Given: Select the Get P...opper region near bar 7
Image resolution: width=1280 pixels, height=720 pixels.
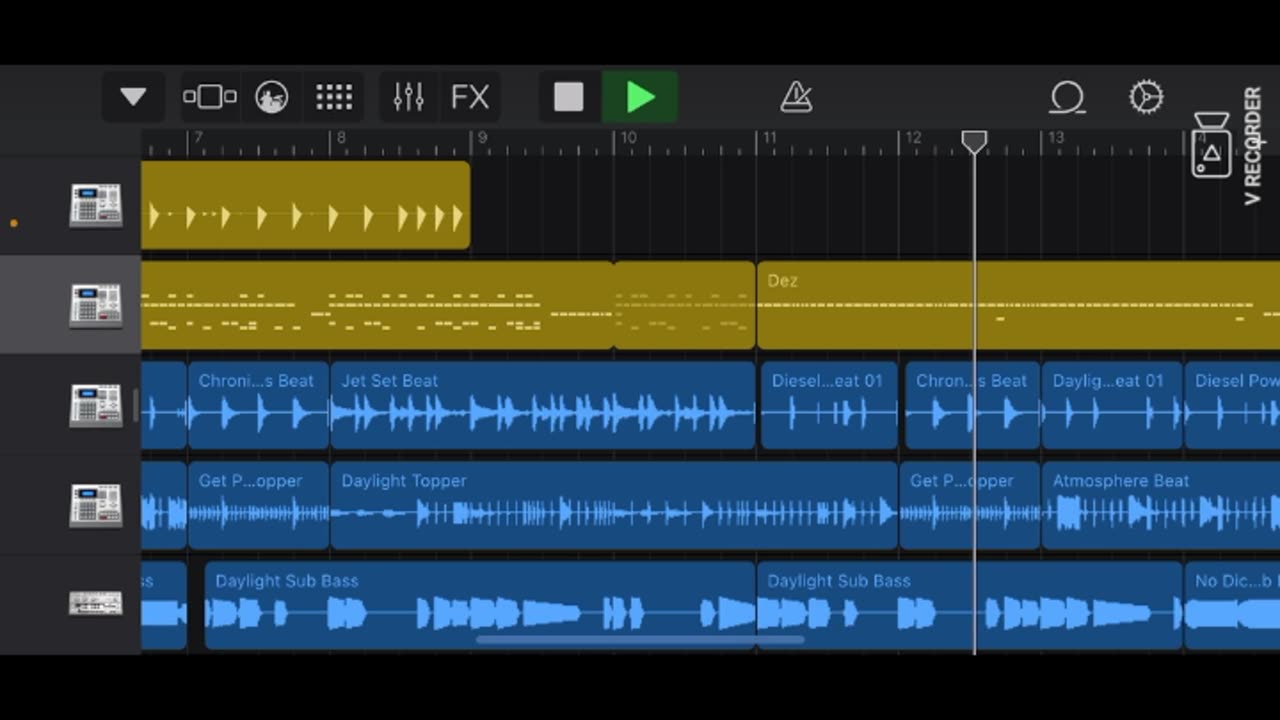Looking at the screenshot, I should [258, 505].
